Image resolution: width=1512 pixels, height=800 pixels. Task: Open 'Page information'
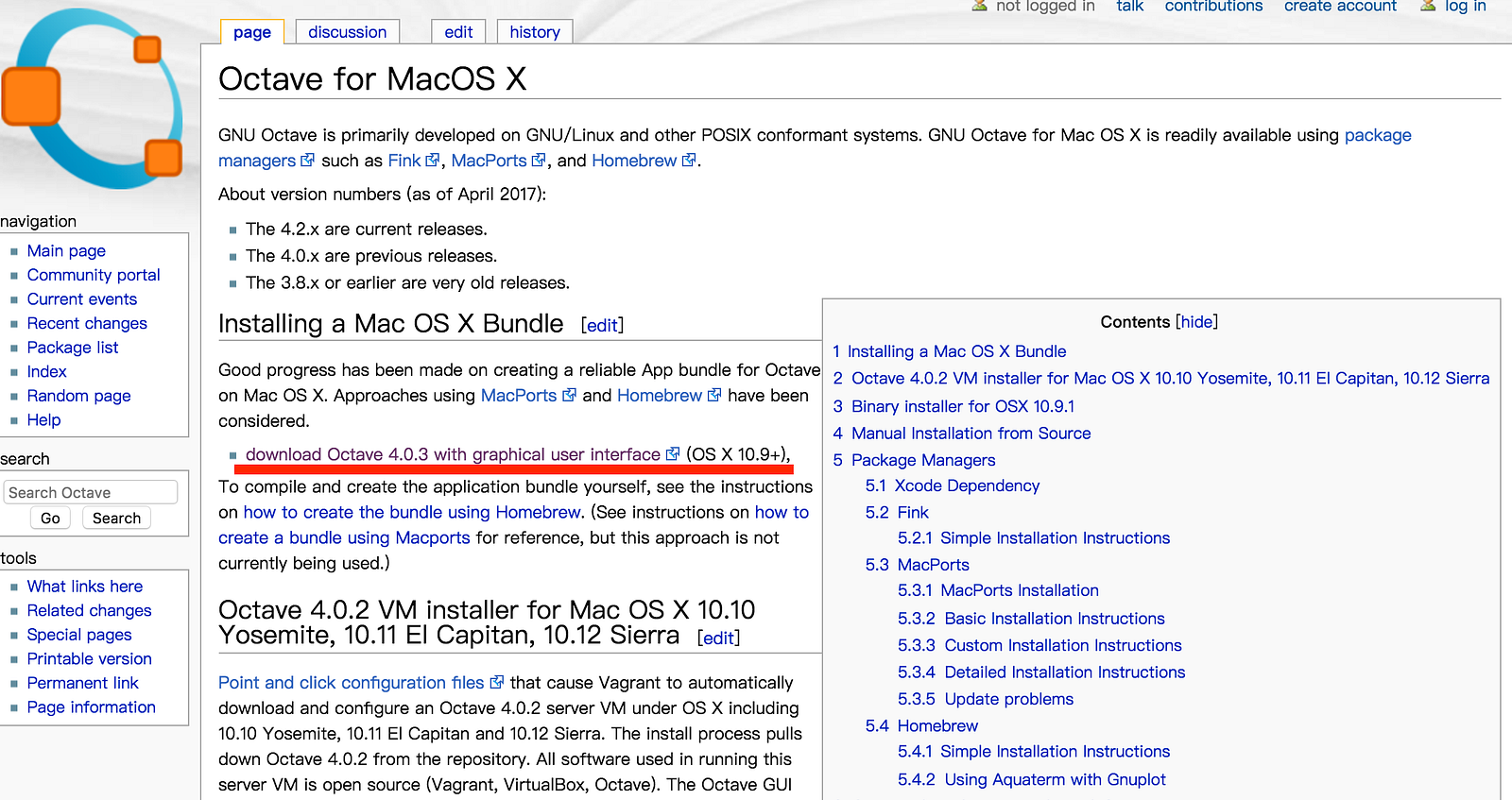tap(91, 706)
